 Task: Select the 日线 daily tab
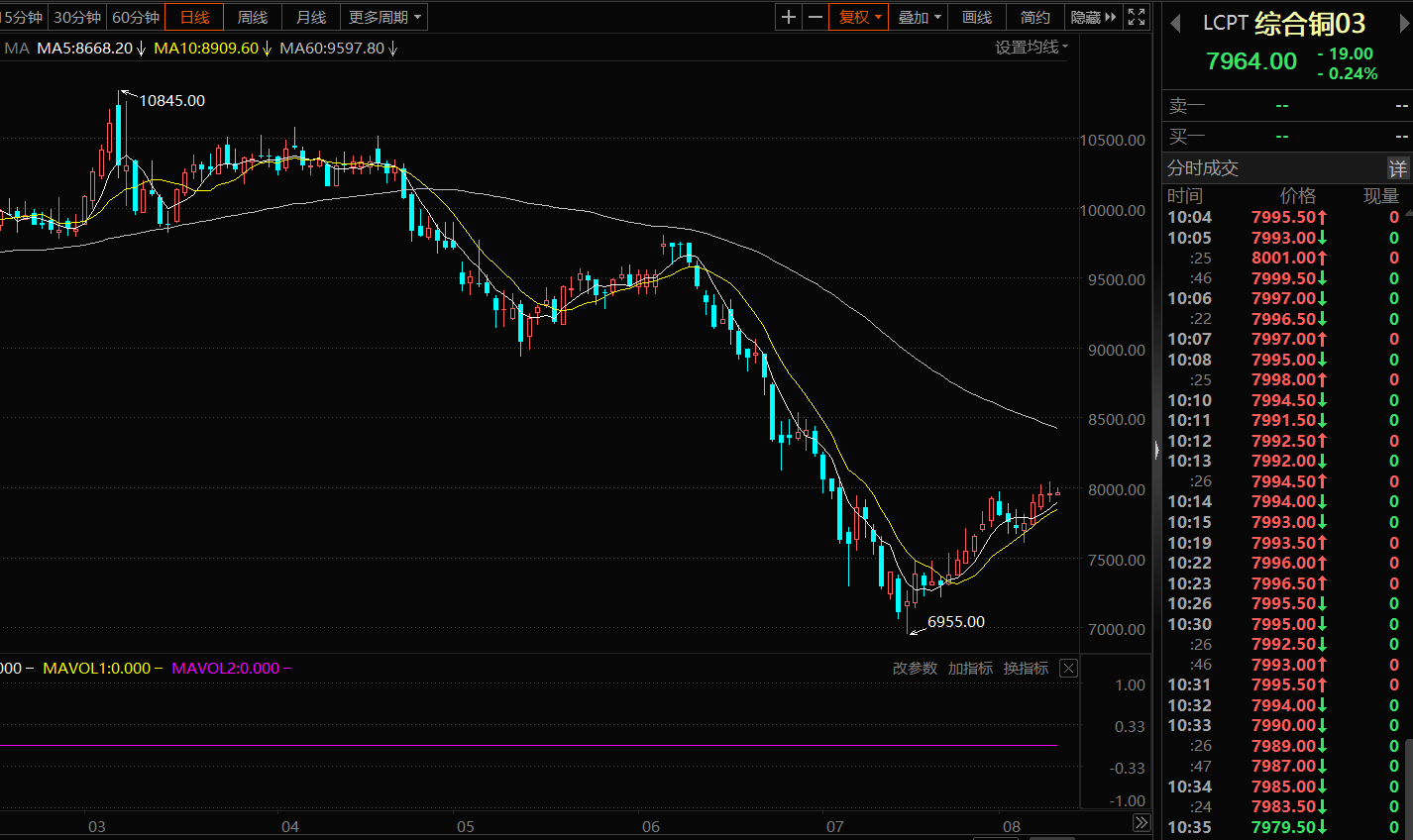tap(194, 17)
